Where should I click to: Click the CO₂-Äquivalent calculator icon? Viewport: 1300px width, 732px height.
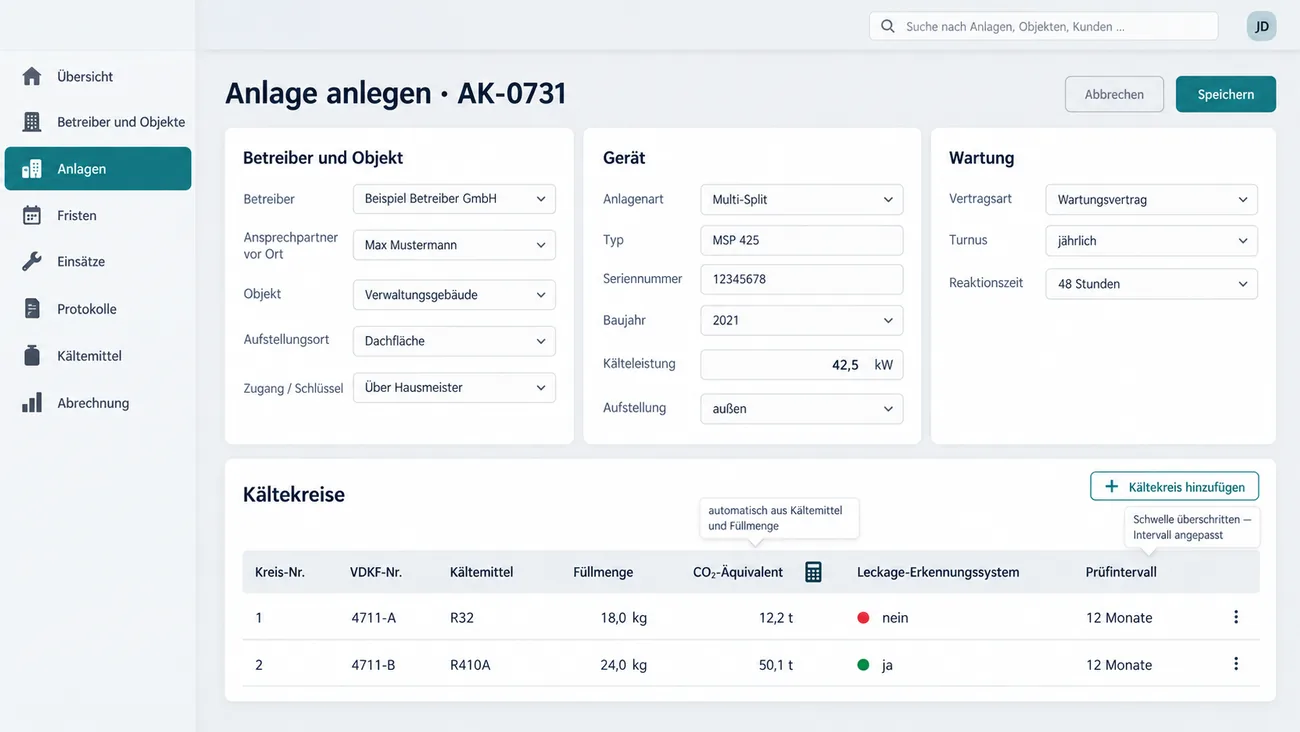pyautogui.click(x=813, y=572)
